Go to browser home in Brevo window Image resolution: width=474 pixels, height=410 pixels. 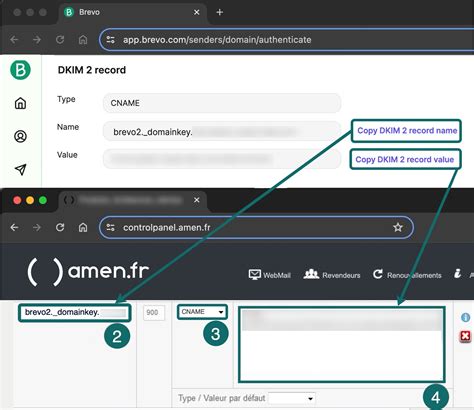(x=83, y=40)
